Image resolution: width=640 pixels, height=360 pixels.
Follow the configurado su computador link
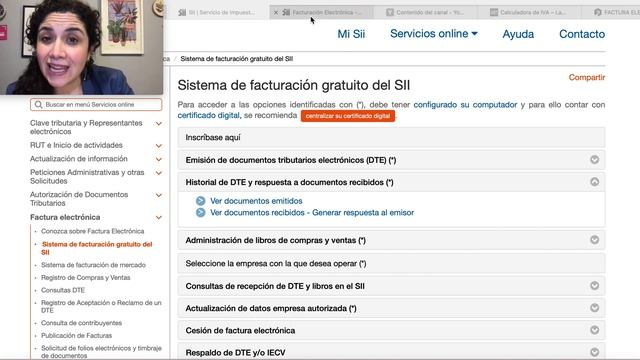point(465,105)
